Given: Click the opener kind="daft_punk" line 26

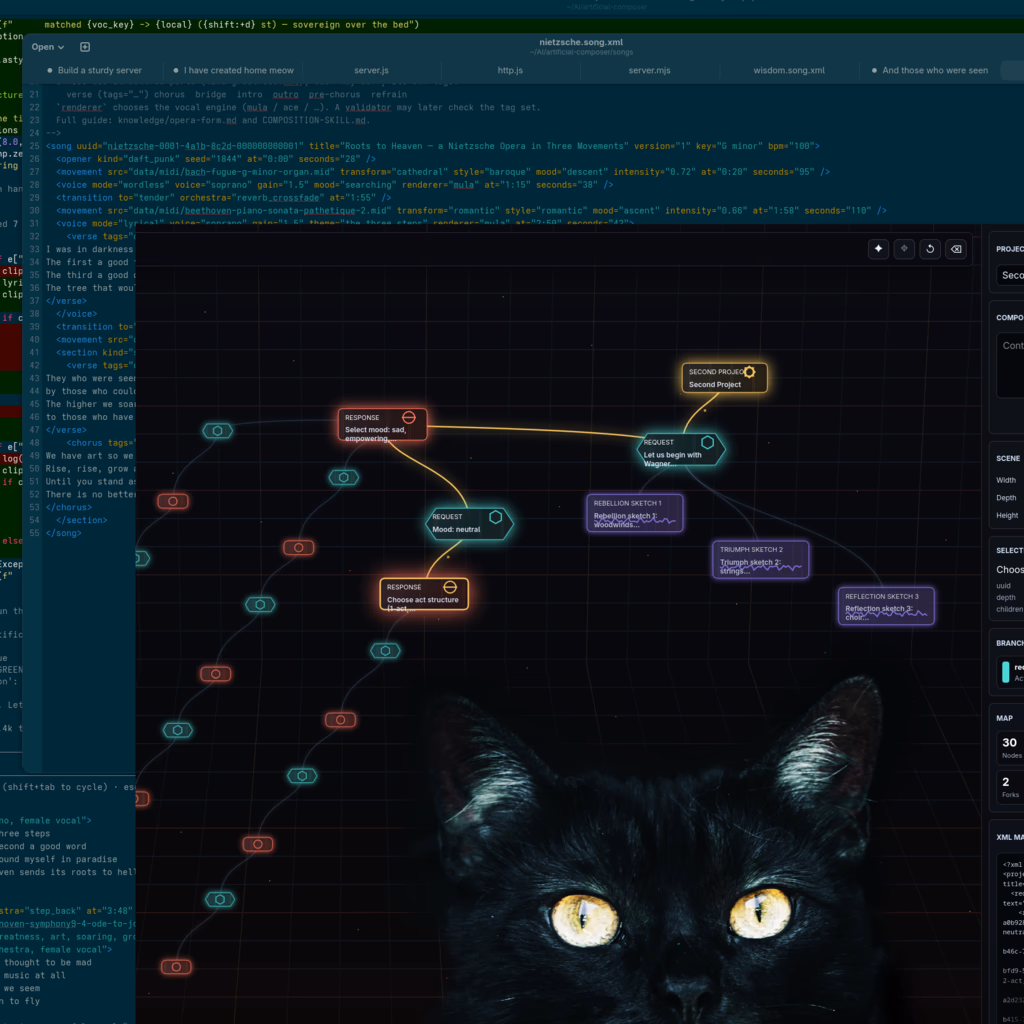Looking at the screenshot, I should pyautogui.click(x=216, y=159).
